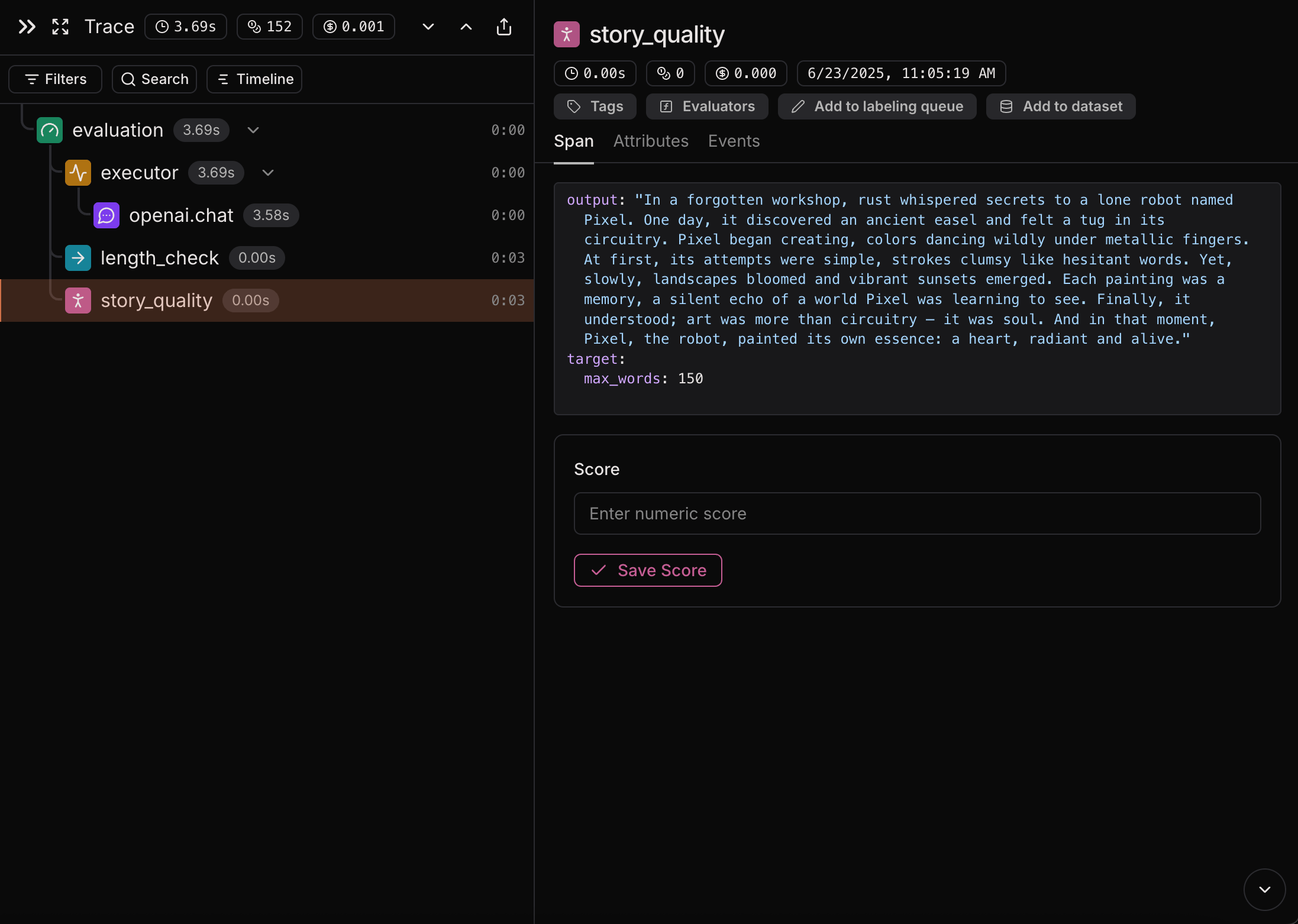Click the target key in span data
The width and height of the screenshot is (1298, 924).
pos(592,359)
